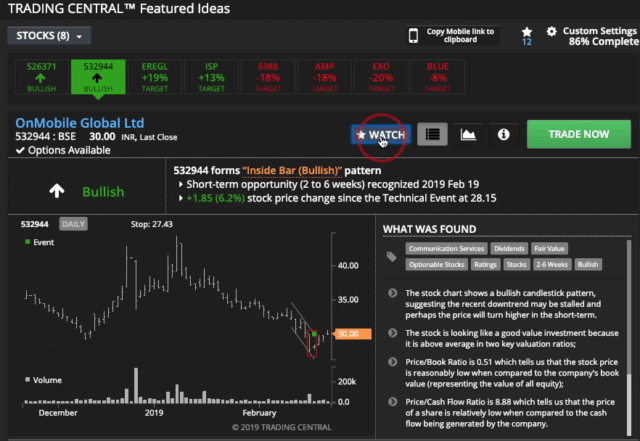
Task: Click the tag icon beside the tags
Action: (391, 256)
